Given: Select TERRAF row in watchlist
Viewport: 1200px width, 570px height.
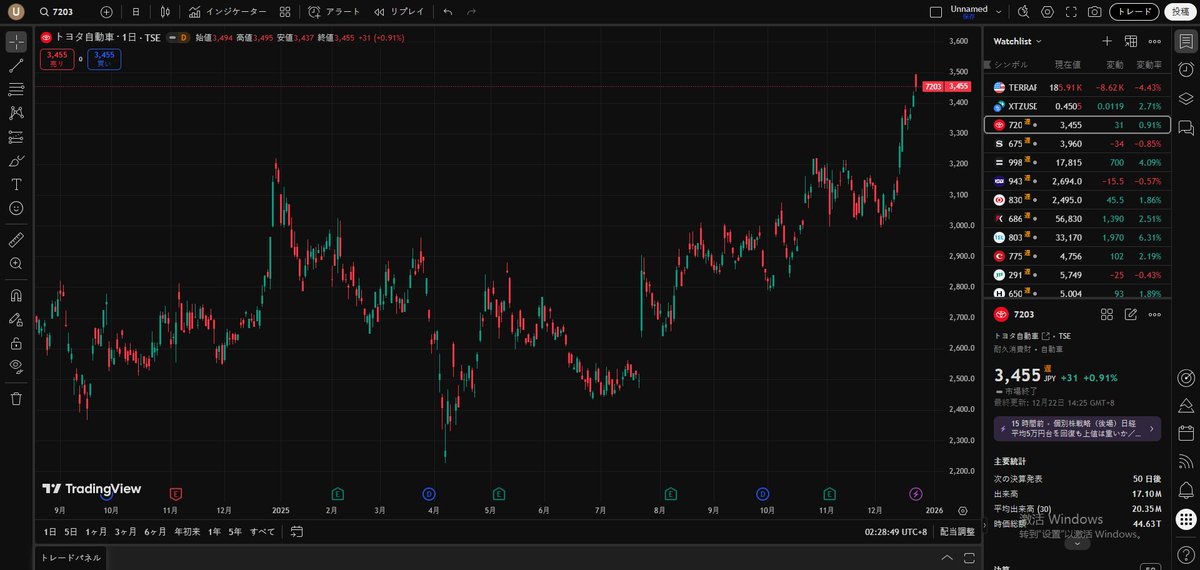Looking at the screenshot, I should (1077, 87).
